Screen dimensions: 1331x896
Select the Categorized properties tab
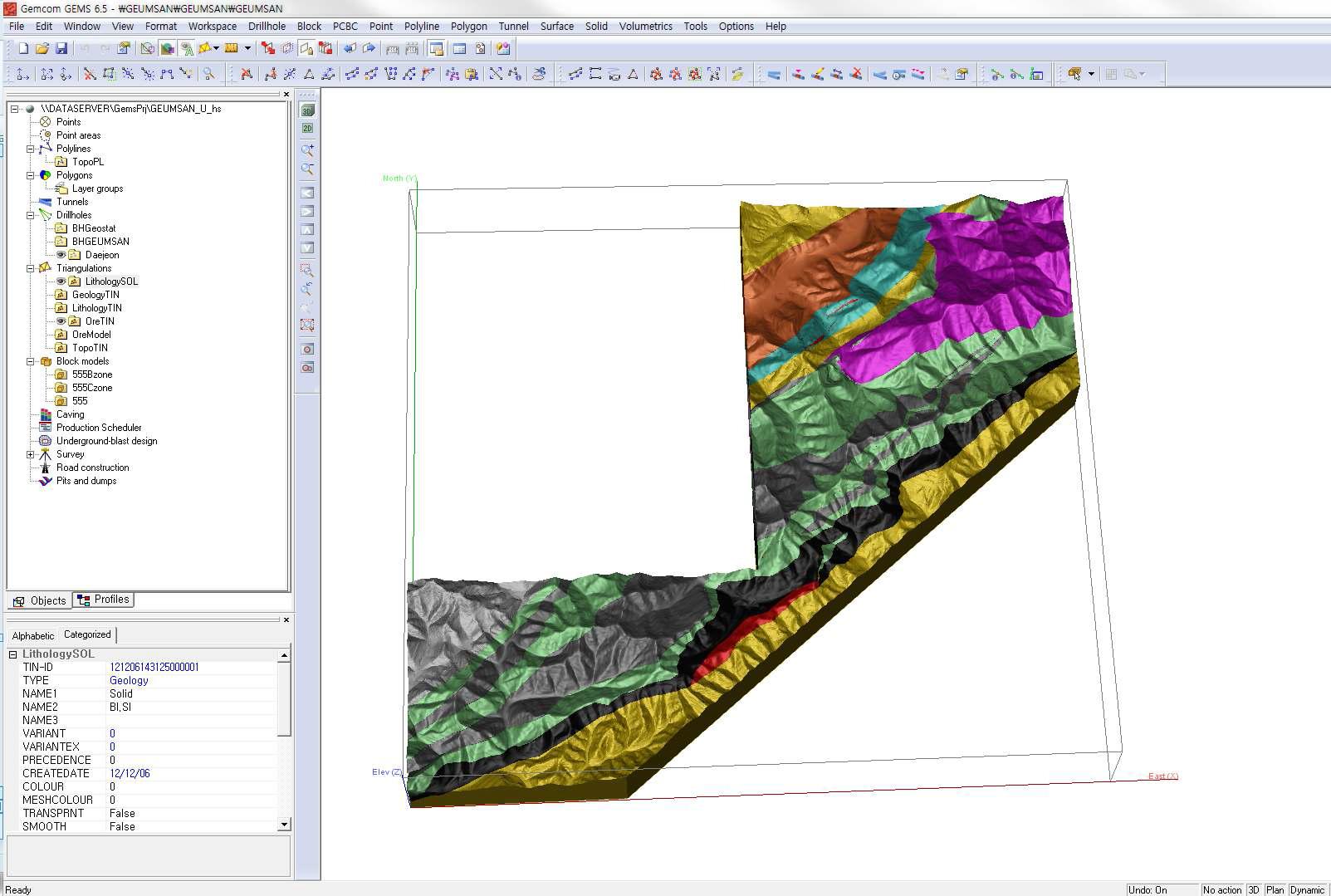coord(87,634)
